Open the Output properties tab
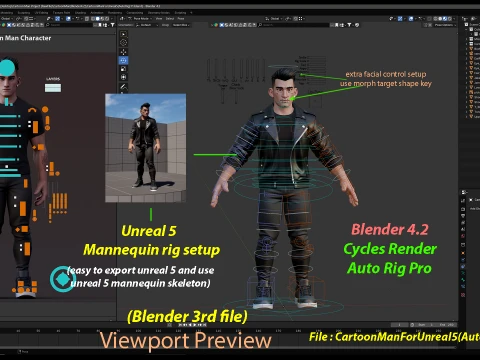This screenshot has width=480, height=360. coord(463,216)
